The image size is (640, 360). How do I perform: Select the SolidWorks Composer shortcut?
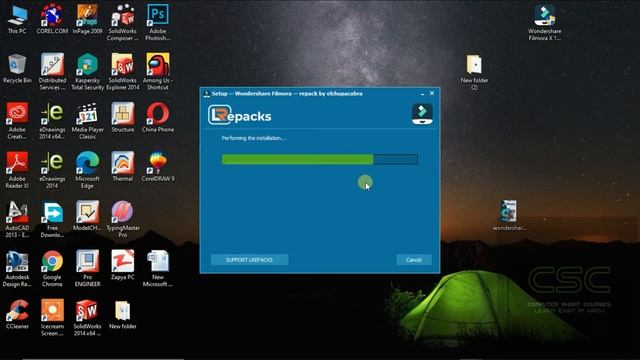[x=122, y=22]
